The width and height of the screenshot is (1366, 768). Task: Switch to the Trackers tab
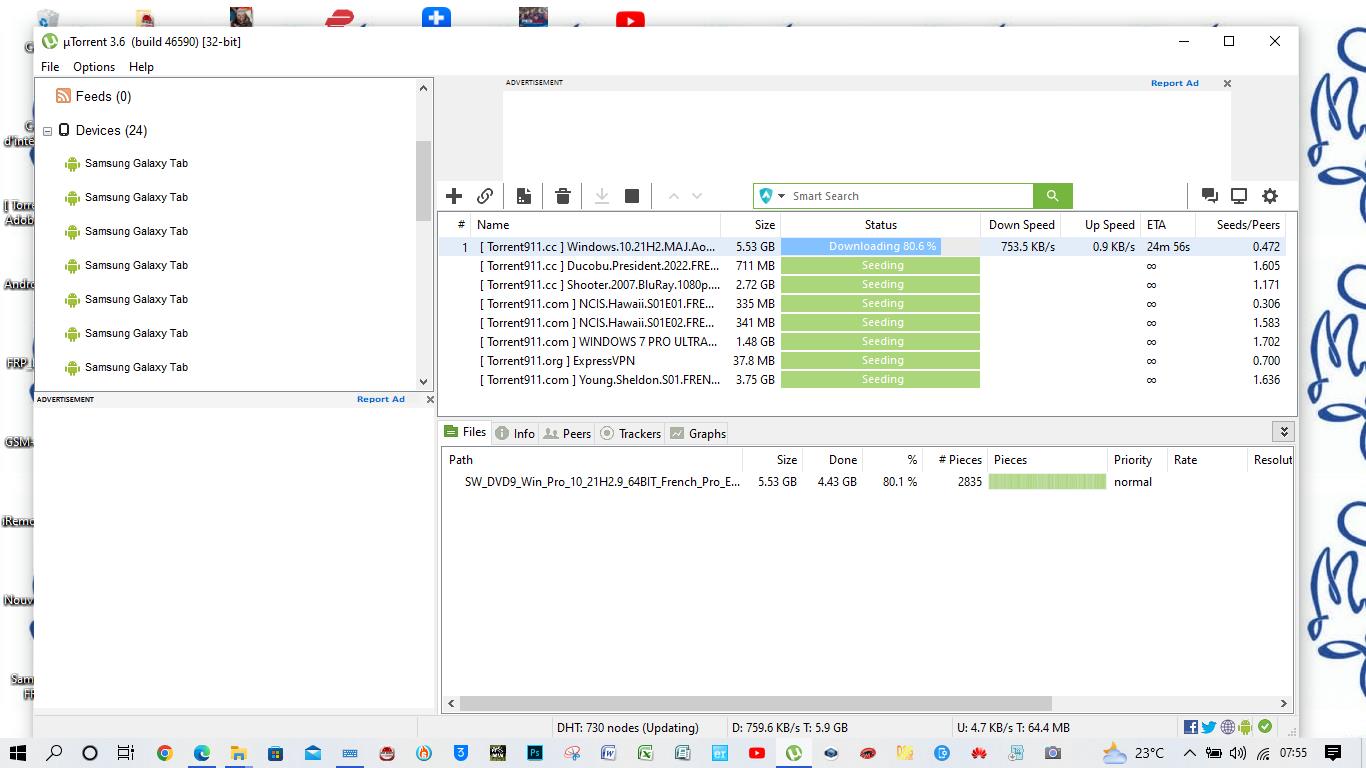pyautogui.click(x=630, y=433)
